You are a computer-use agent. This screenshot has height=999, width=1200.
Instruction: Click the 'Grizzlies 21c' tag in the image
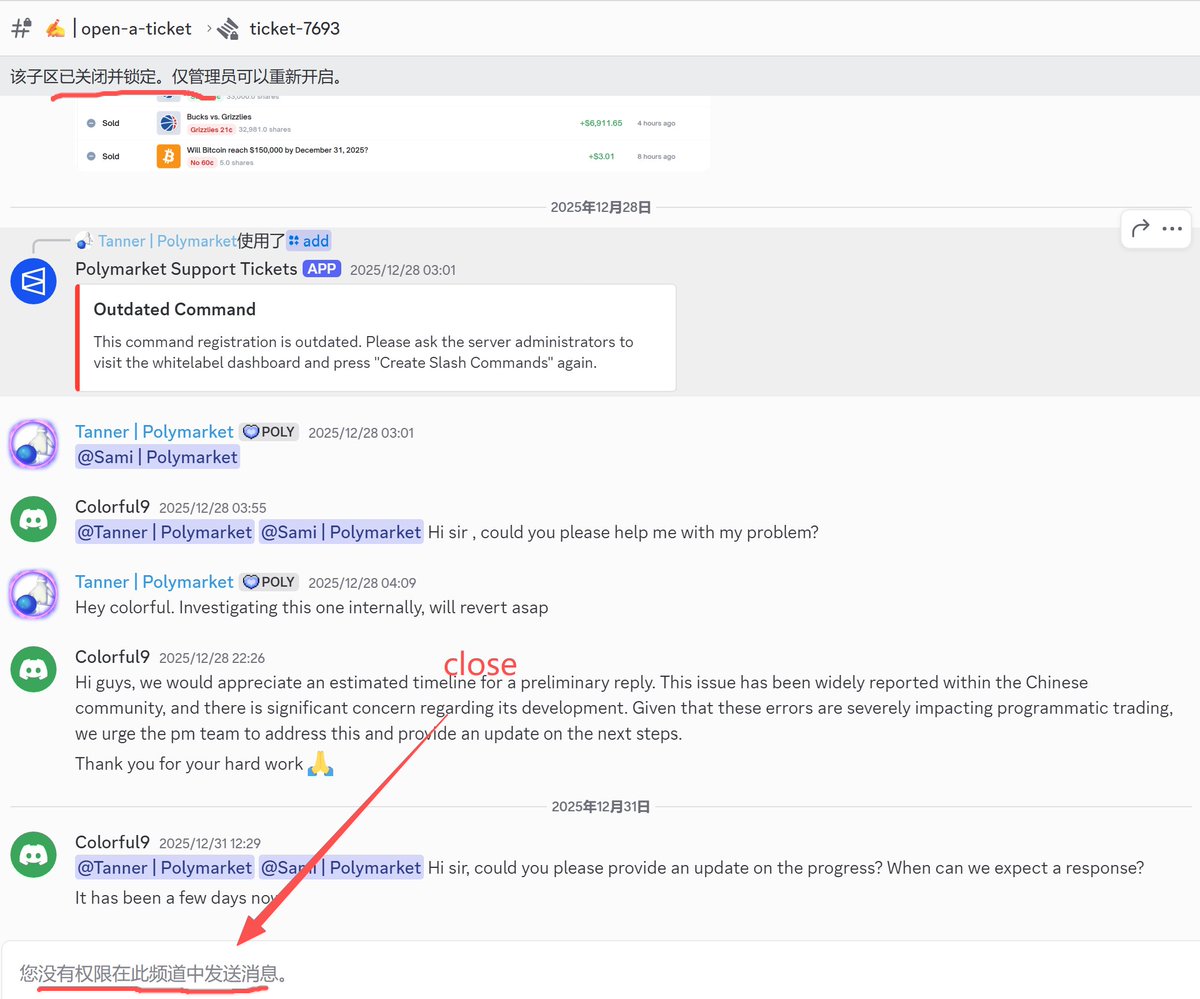(x=211, y=130)
